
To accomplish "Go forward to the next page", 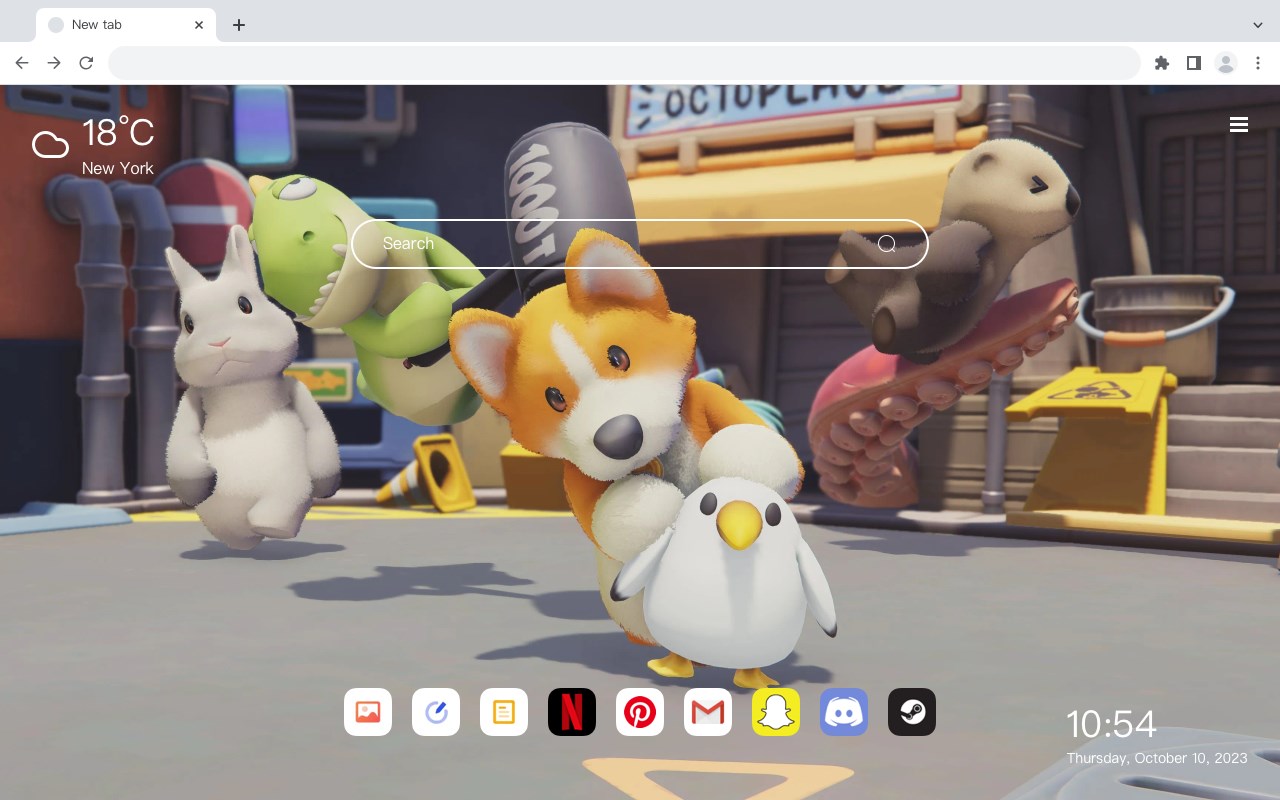I will (x=54, y=63).
